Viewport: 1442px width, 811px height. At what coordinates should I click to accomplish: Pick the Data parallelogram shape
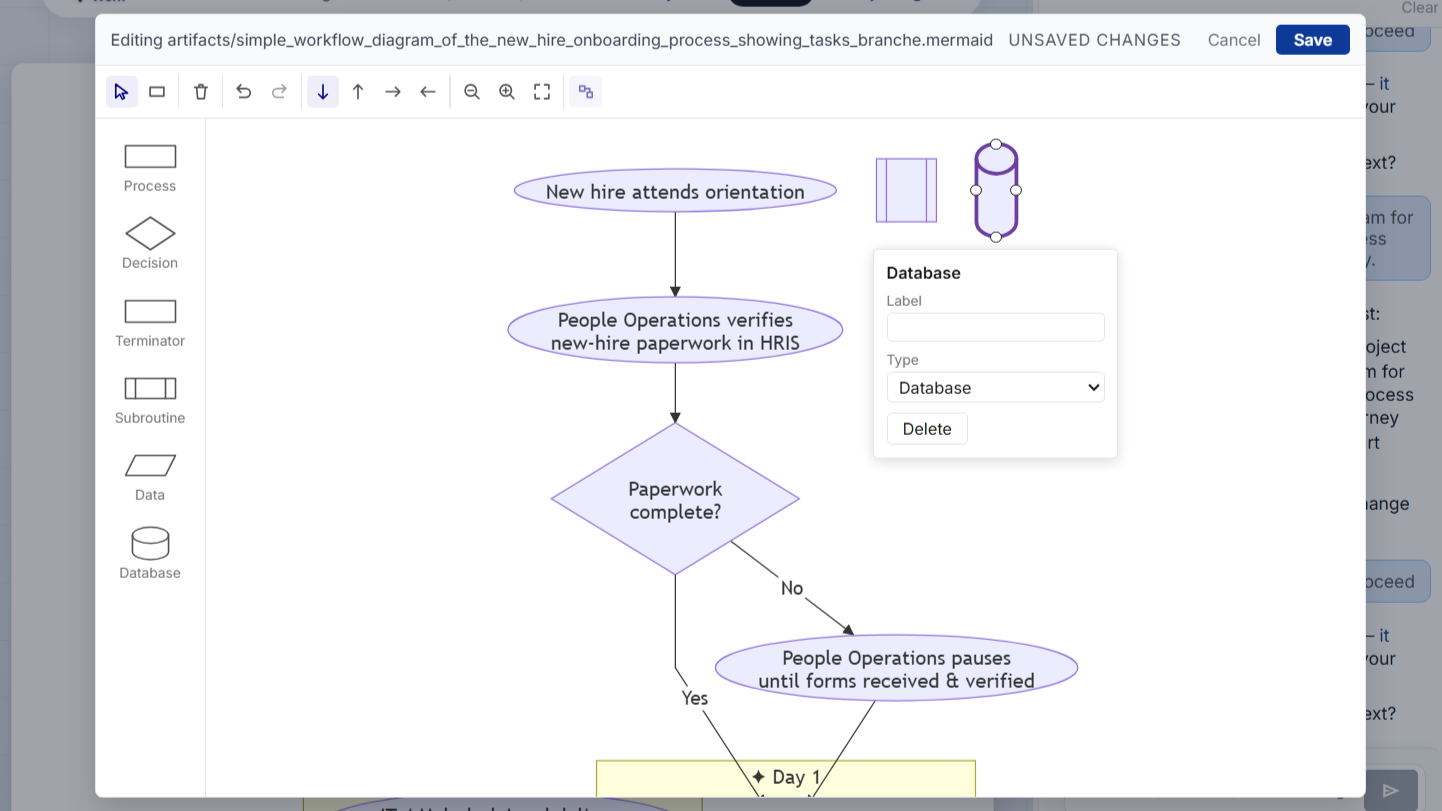[x=150, y=476]
